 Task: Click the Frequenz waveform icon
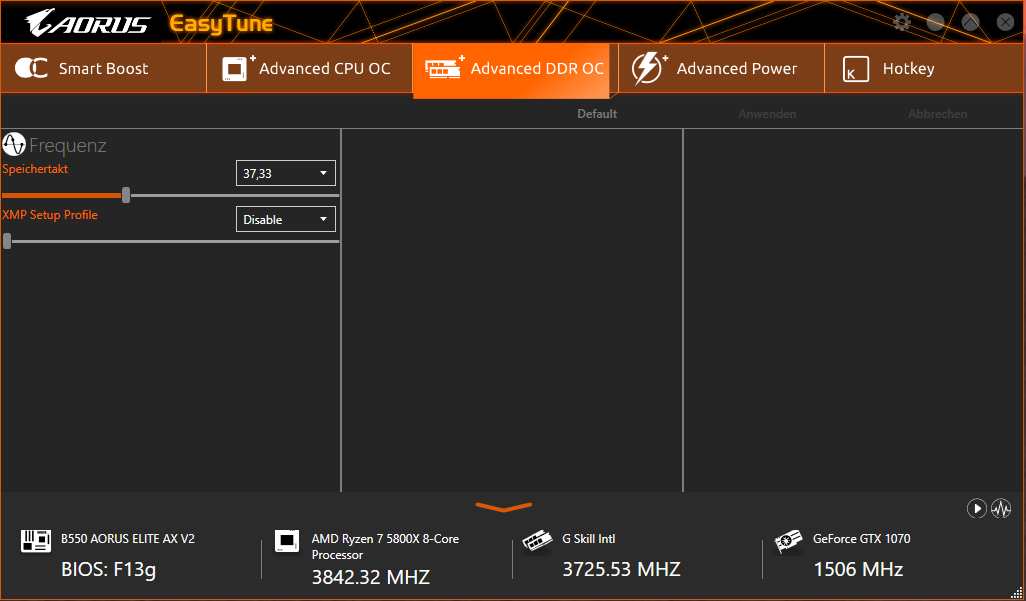14,144
